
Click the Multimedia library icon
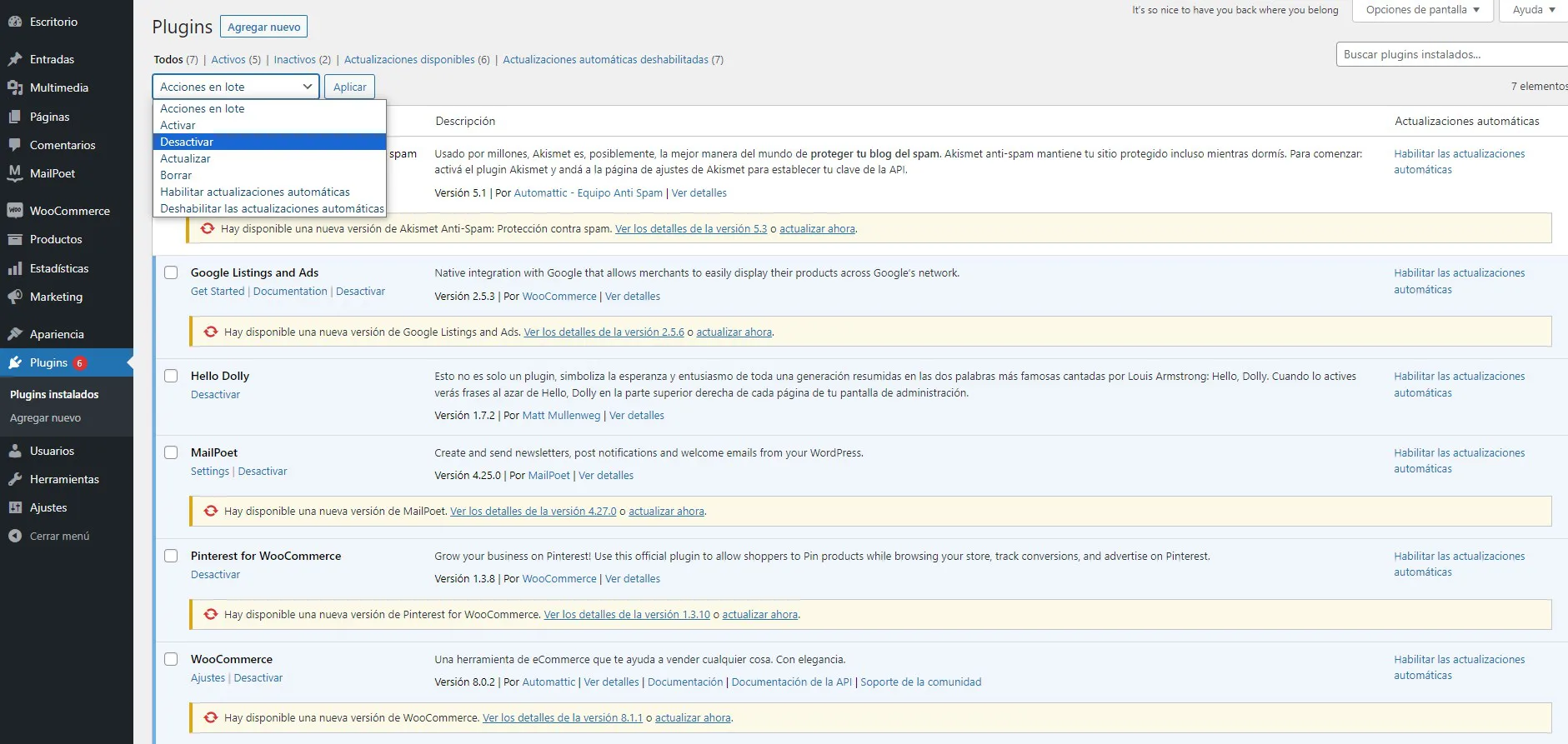click(x=15, y=87)
